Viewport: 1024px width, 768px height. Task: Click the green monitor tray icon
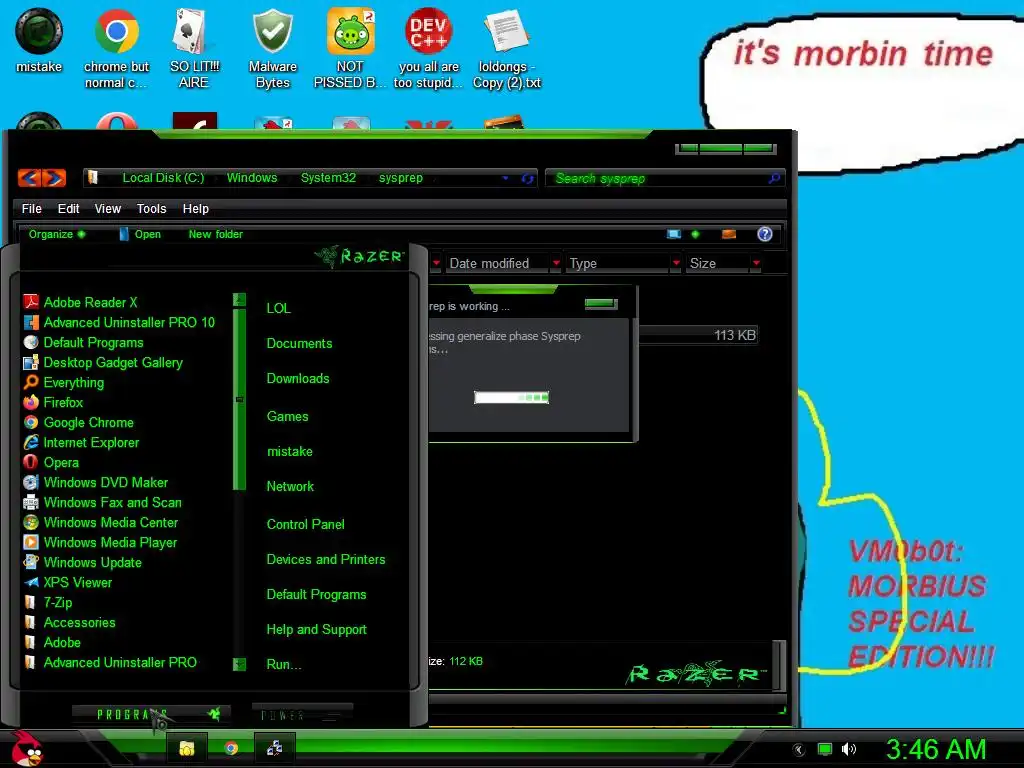coord(825,749)
